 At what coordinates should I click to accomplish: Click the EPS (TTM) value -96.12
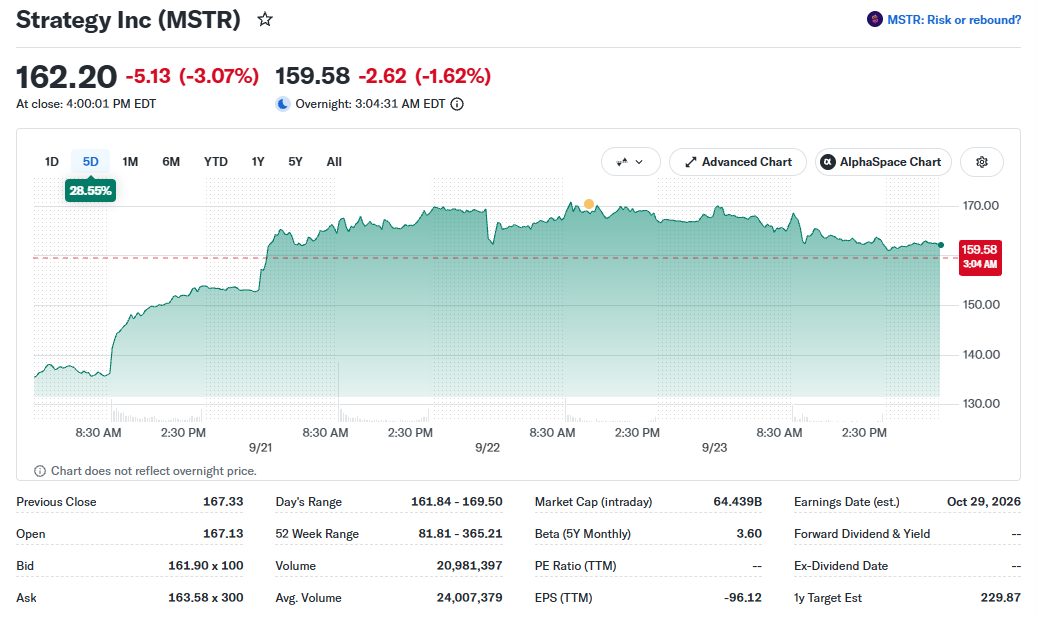[x=743, y=597]
